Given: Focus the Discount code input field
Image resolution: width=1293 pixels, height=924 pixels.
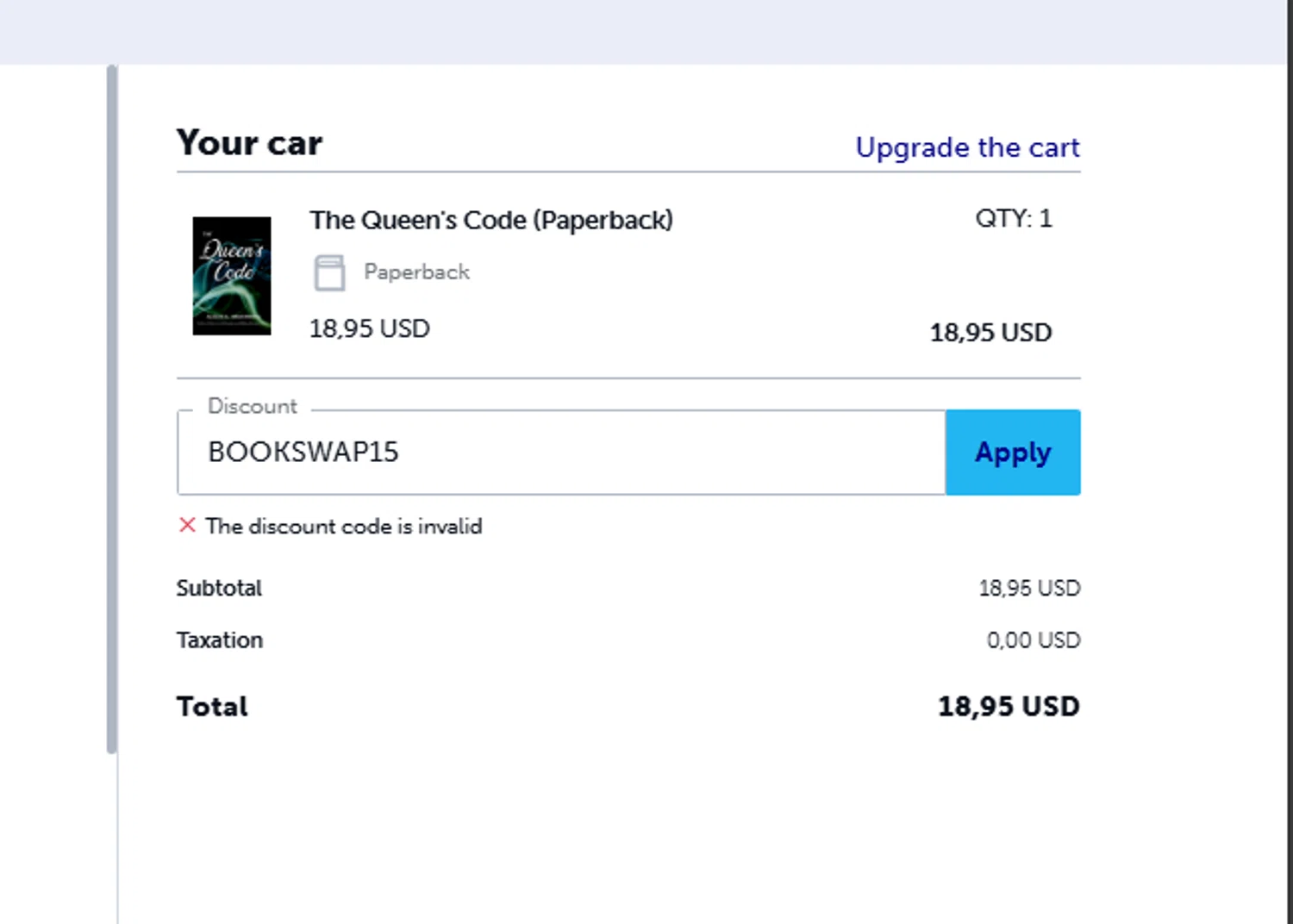Looking at the screenshot, I should (560, 453).
